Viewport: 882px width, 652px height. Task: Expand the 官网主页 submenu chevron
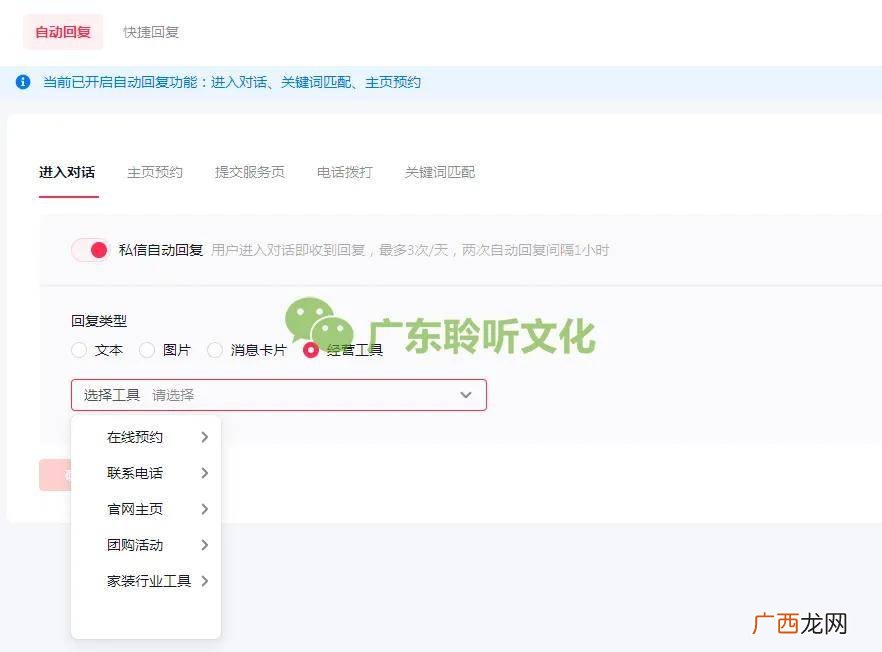tap(205, 509)
